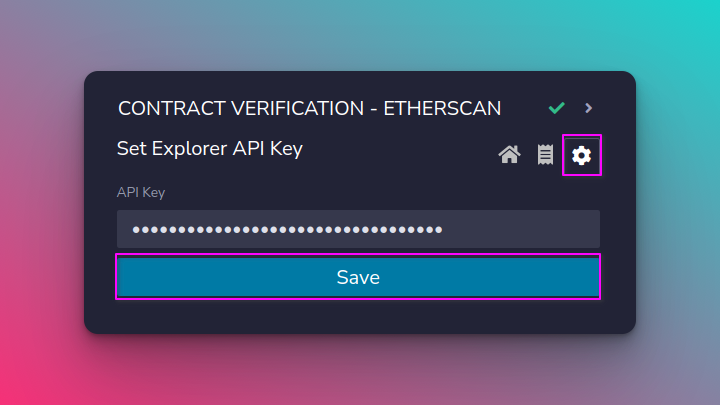720x405 pixels.
Task: Click the CONTRACT VERIFICATION - ETHERSCAN title
Action: tap(309, 108)
